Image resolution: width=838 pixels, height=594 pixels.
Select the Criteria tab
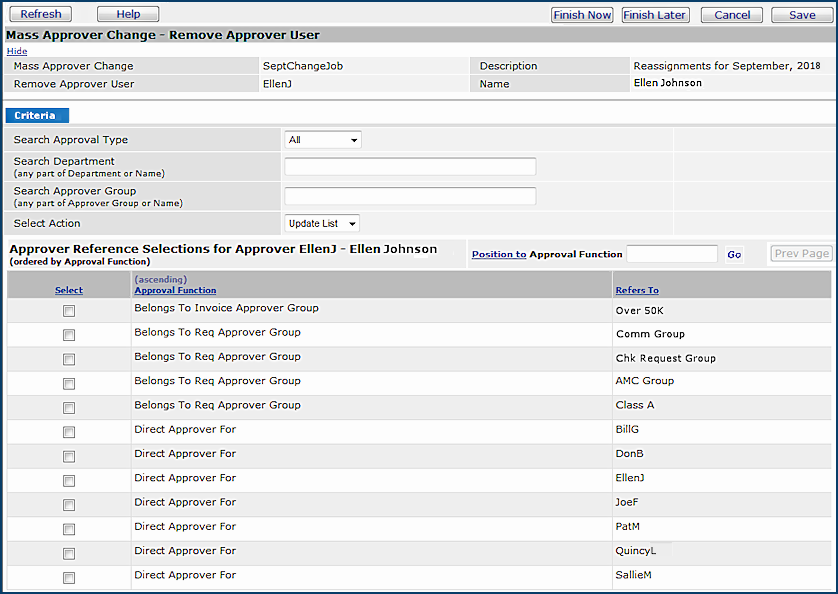tap(35, 116)
